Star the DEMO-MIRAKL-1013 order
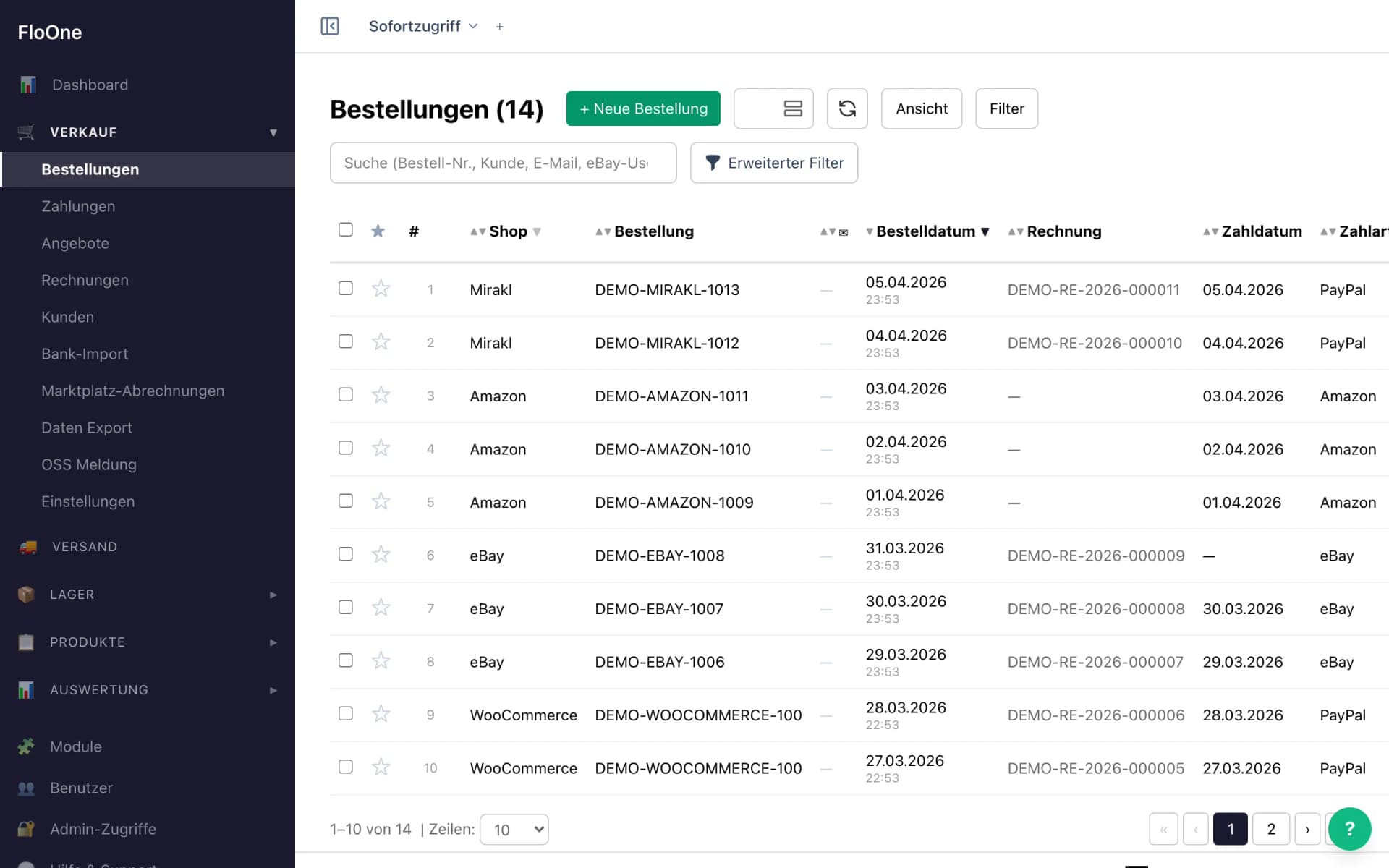The width and height of the screenshot is (1389, 868). pyautogui.click(x=381, y=289)
